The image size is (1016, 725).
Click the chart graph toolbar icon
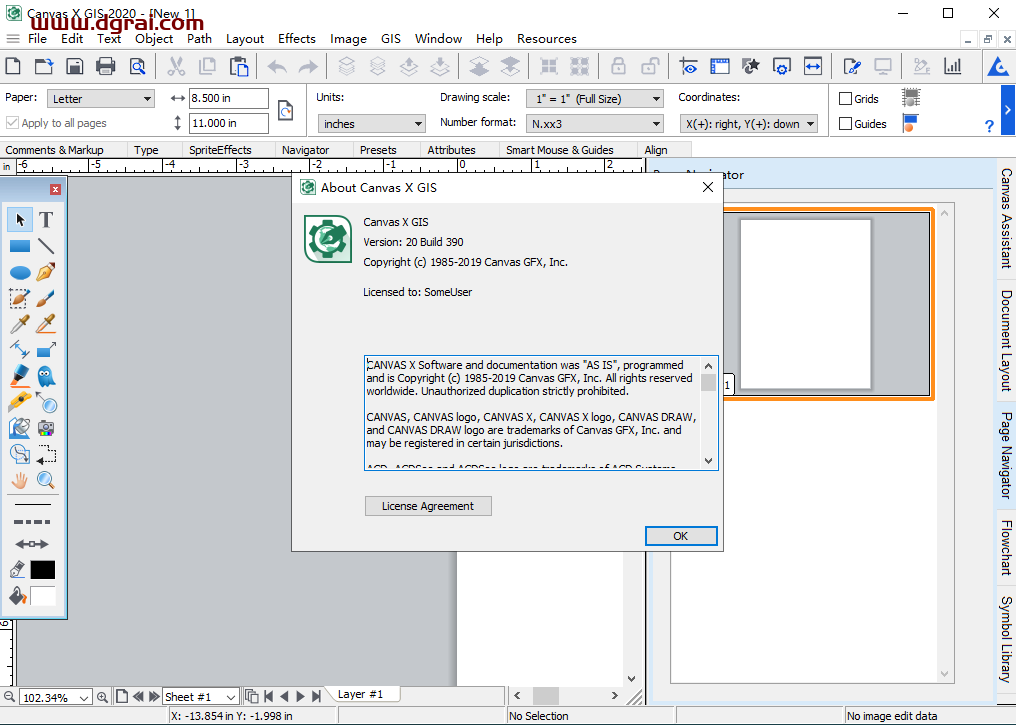(x=953, y=66)
